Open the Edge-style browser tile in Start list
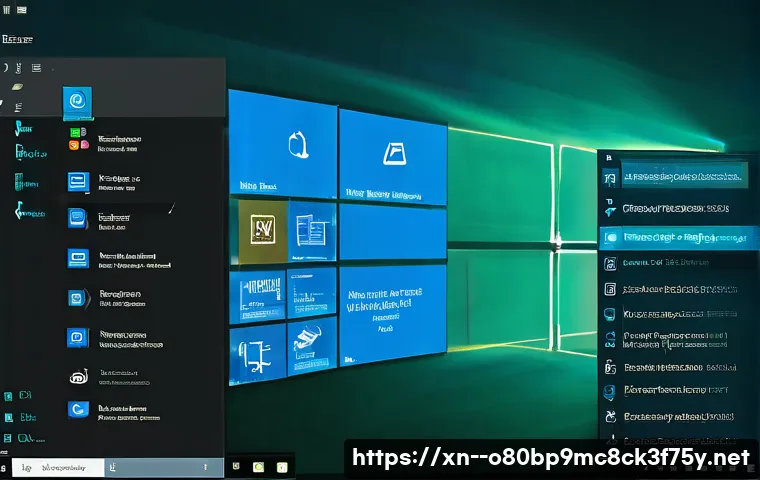 (x=77, y=100)
